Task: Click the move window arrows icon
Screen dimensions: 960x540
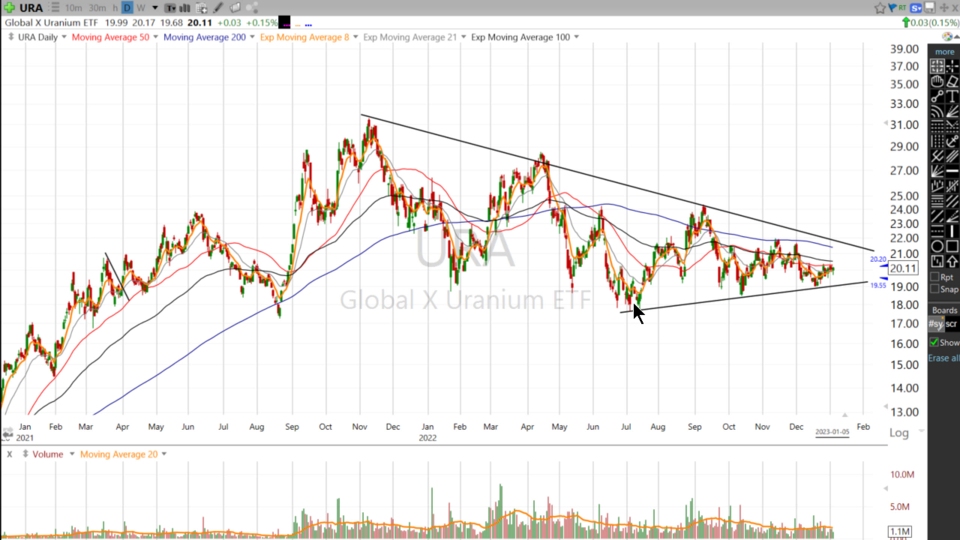Action: pyautogui.click(x=945, y=8)
